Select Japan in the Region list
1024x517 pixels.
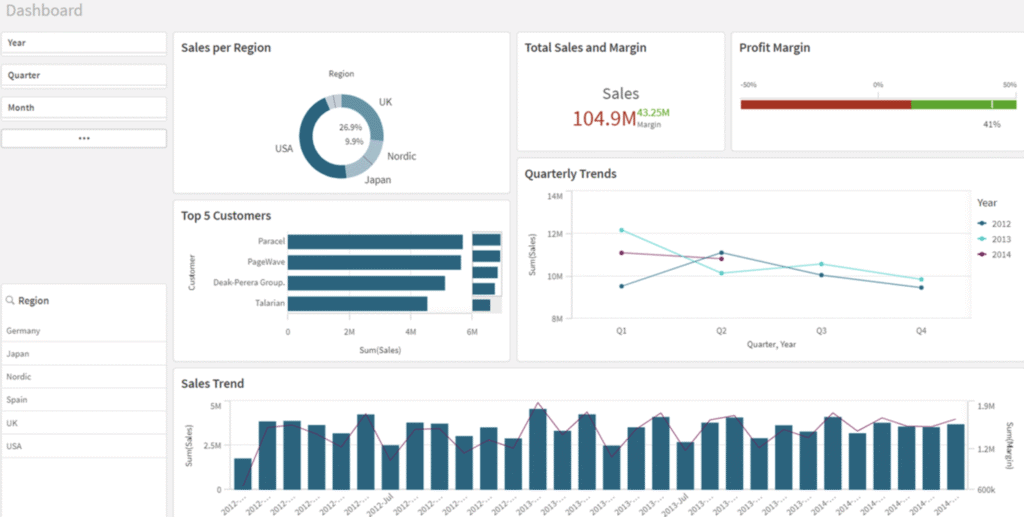(x=84, y=353)
